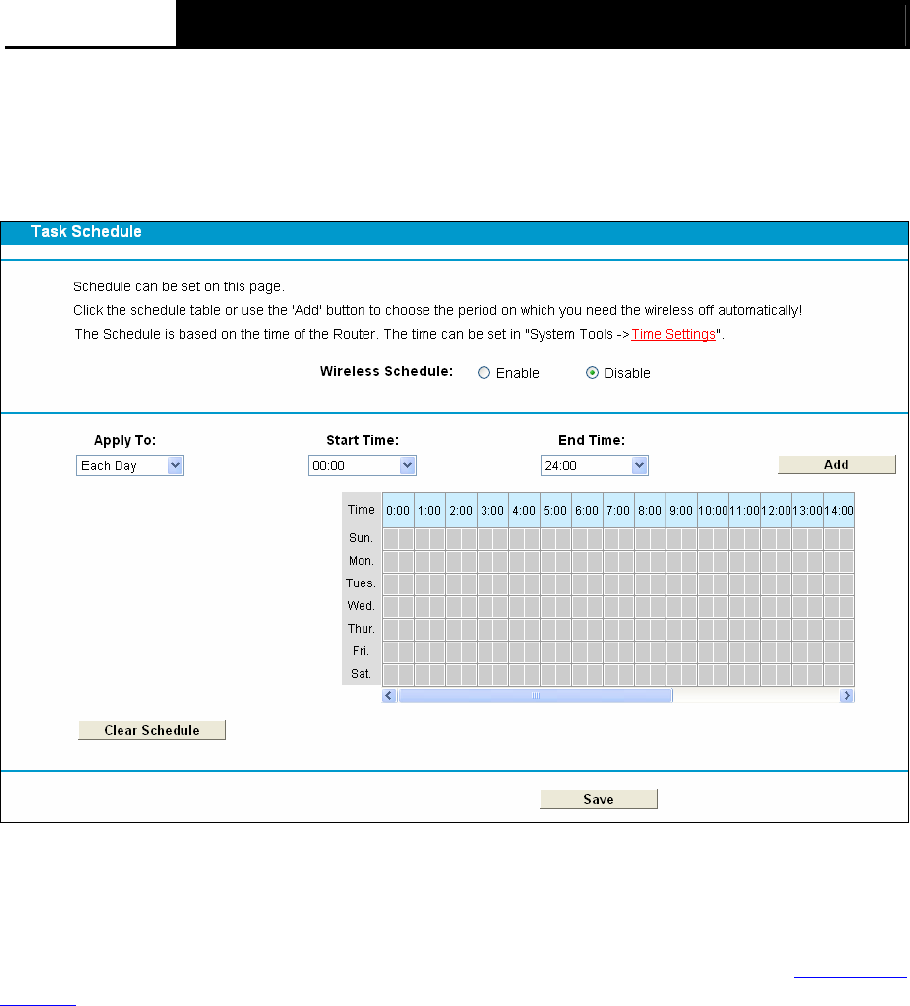Select the first Fri. 12:00 schedule cell

(x=768, y=652)
